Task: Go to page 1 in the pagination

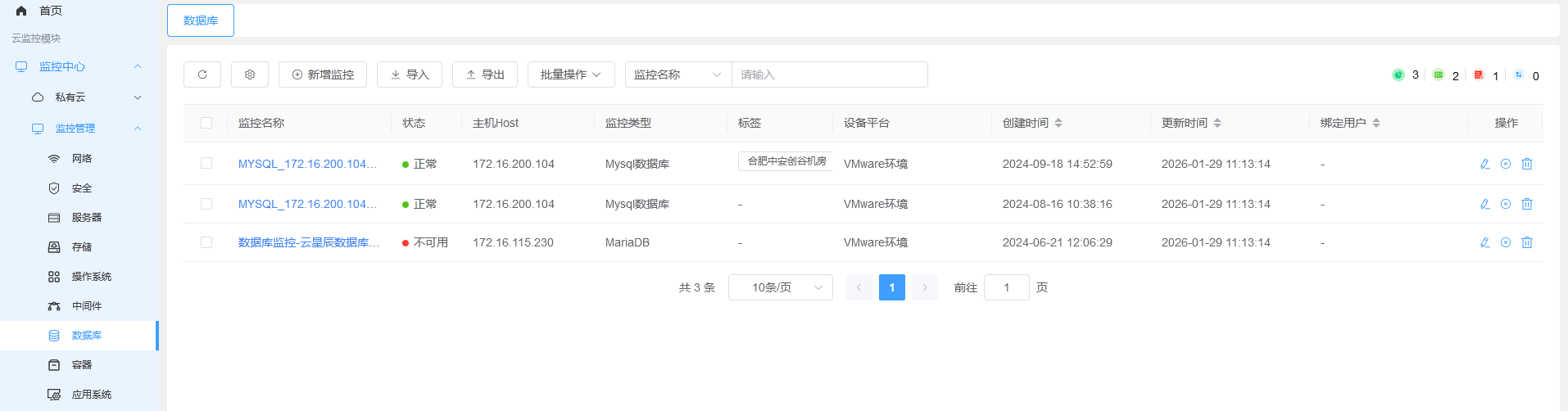Action: pos(892,287)
